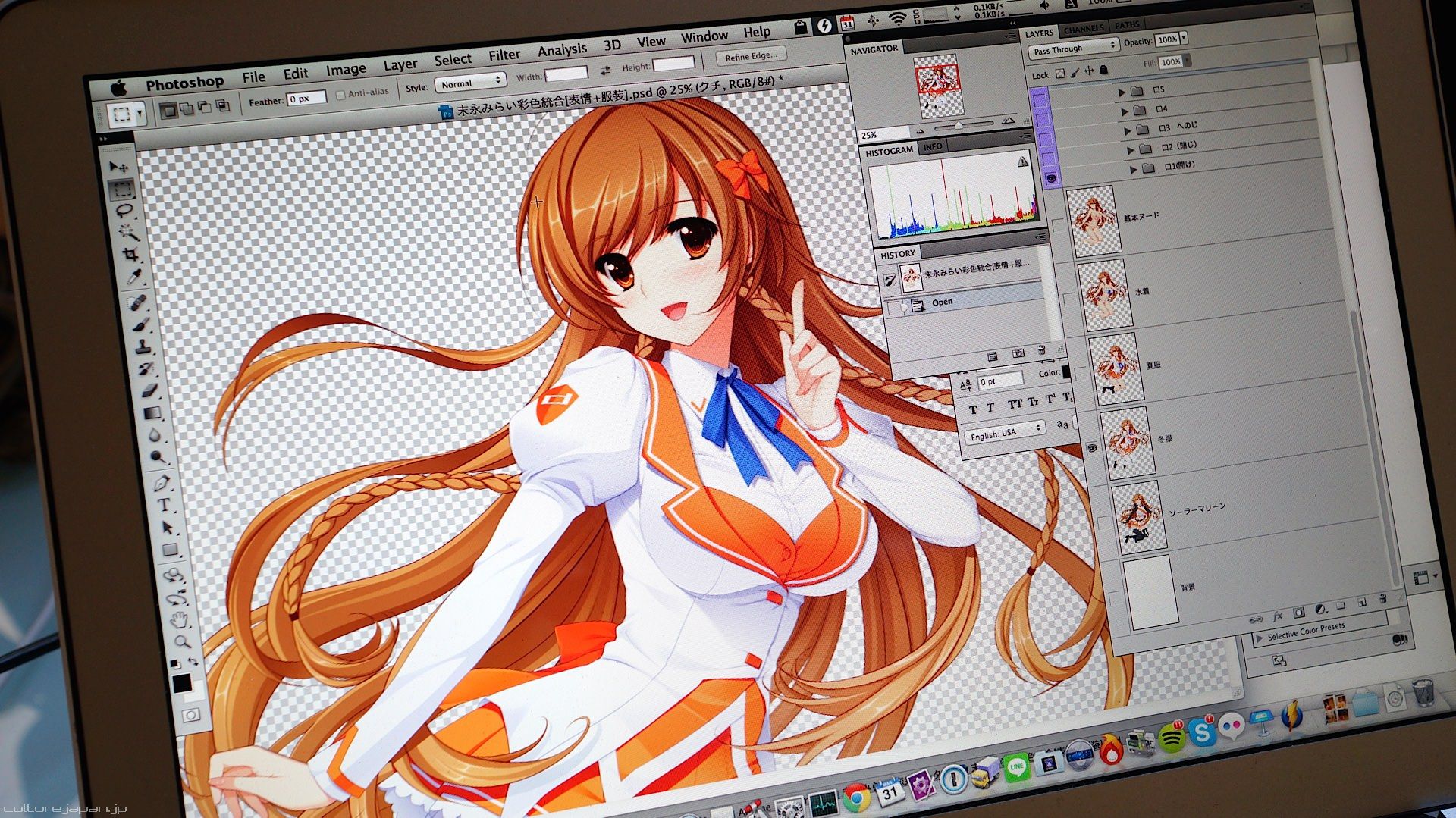
Task: Select the Eraser tool
Action: (149, 391)
